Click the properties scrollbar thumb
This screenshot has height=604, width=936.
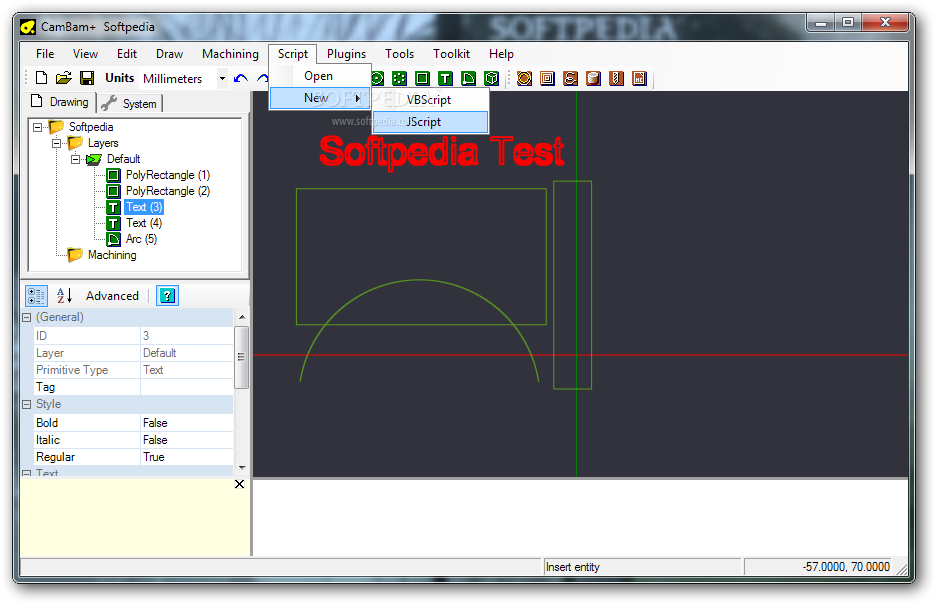click(x=242, y=357)
